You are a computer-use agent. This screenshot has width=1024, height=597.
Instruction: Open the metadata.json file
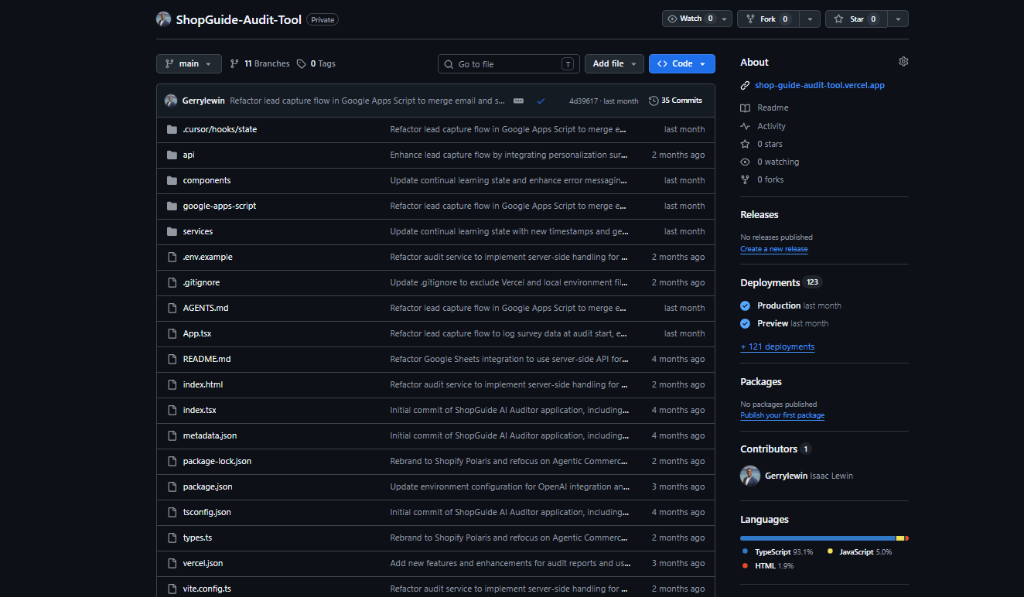coord(210,436)
